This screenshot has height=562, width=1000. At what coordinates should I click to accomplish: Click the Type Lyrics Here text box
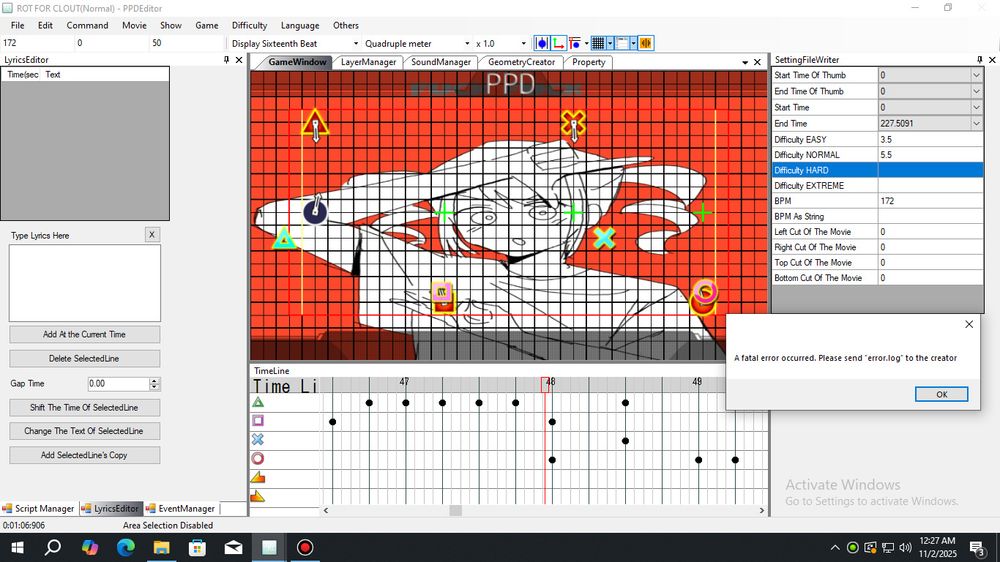pos(85,283)
